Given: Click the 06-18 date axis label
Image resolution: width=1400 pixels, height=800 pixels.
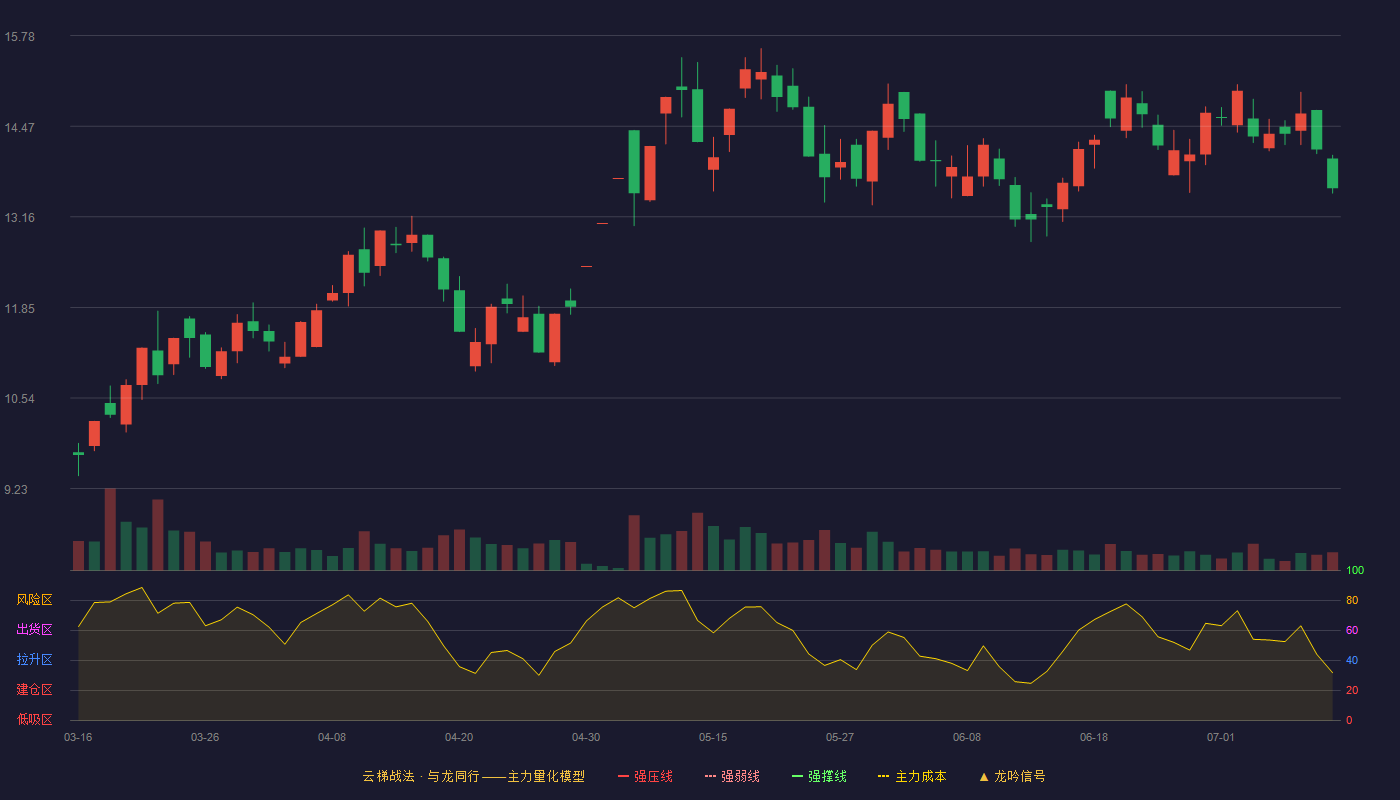Looking at the screenshot, I should (x=1094, y=737).
